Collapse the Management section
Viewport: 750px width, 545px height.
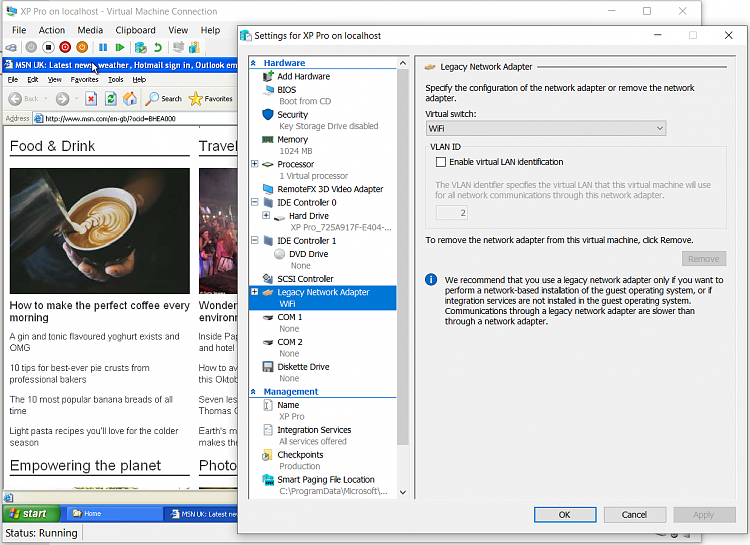[254, 392]
